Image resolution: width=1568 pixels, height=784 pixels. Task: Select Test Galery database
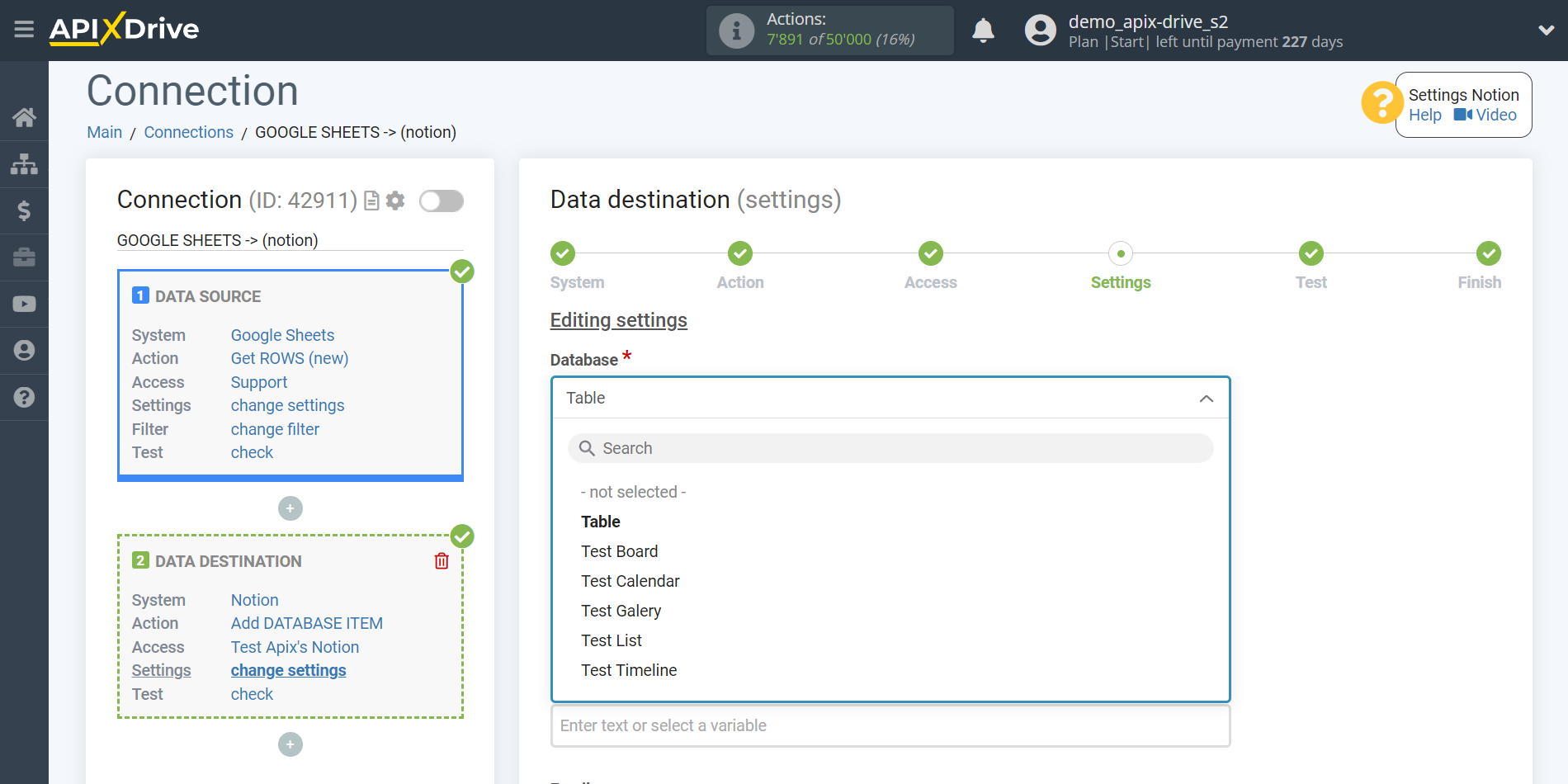621,611
